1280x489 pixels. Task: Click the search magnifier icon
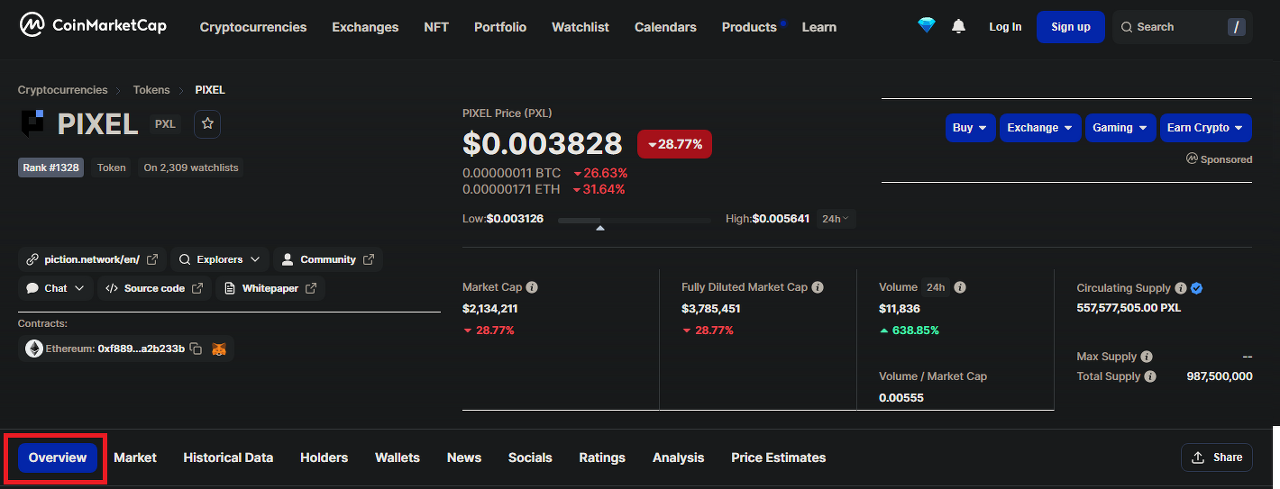point(1127,27)
